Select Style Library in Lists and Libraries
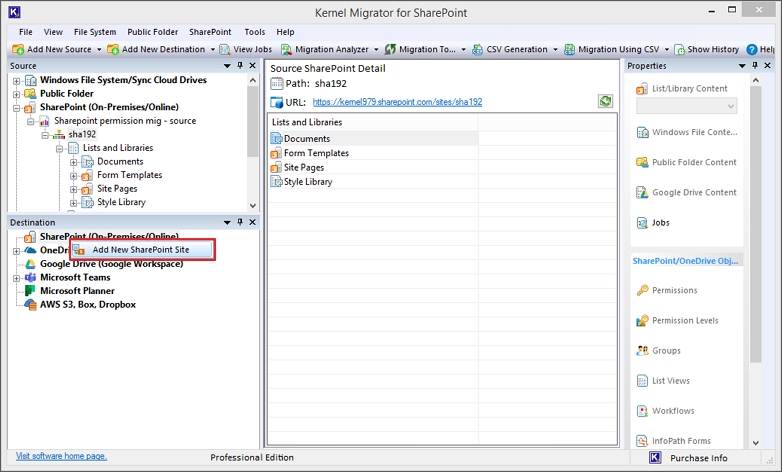This screenshot has width=782, height=472. pyautogui.click(x=308, y=182)
